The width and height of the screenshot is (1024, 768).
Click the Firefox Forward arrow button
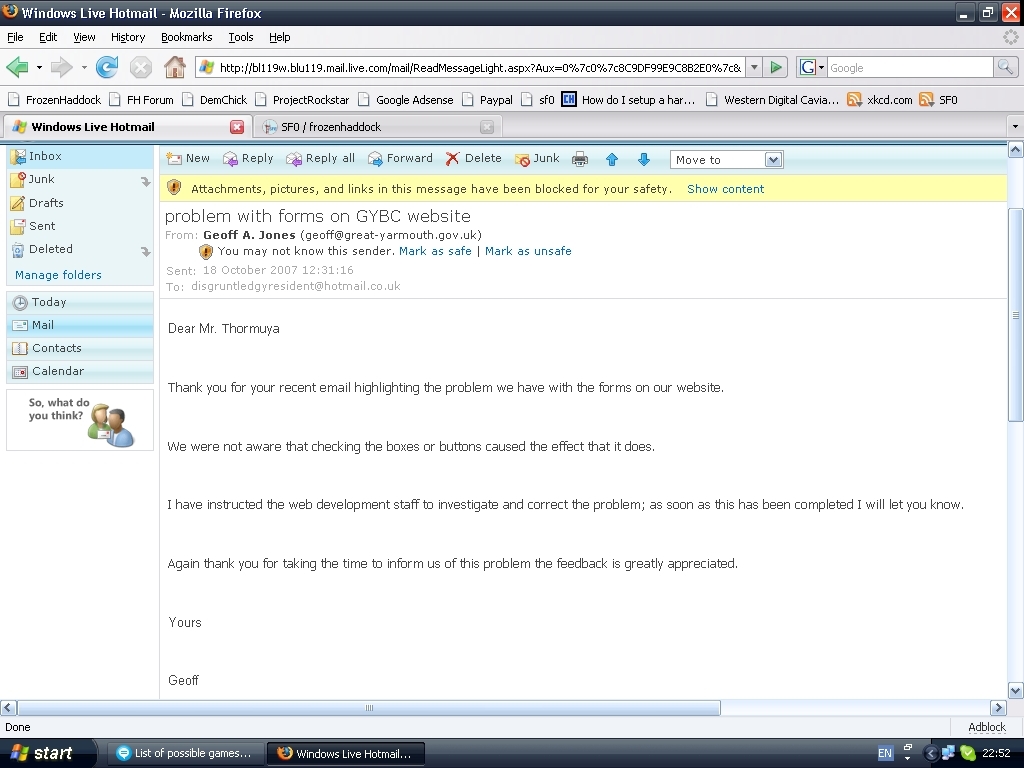click(x=62, y=67)
